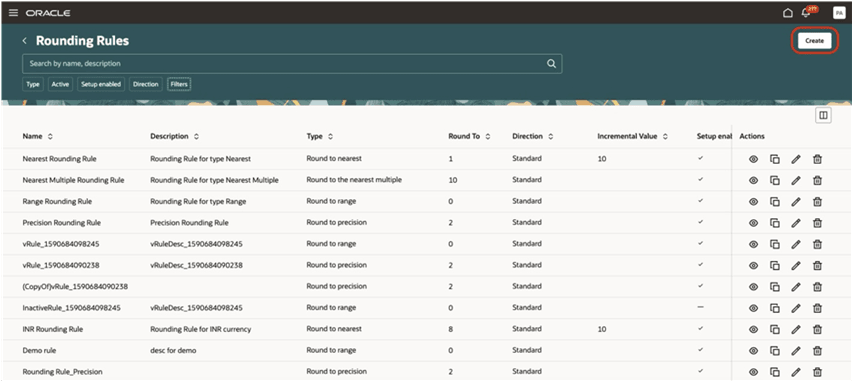This screenshot has height=383, width=854.
Task: Delete the vRule_1590684090238 row
Action: pos(817,265)
